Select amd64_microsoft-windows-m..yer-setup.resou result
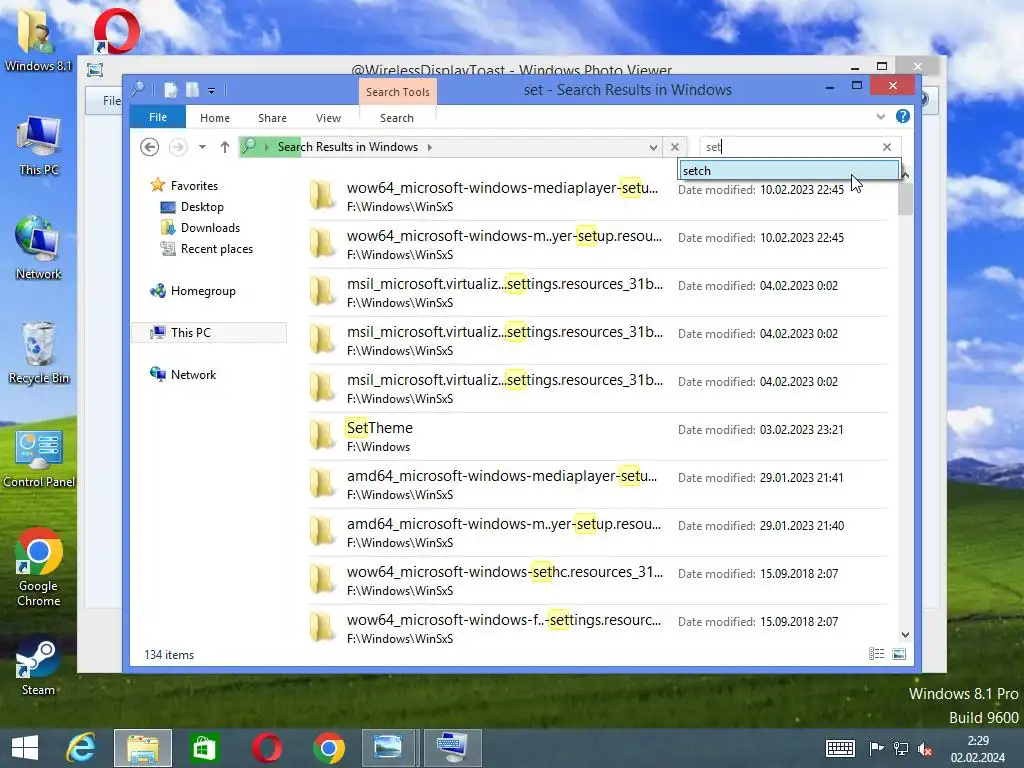 (598, 532)
